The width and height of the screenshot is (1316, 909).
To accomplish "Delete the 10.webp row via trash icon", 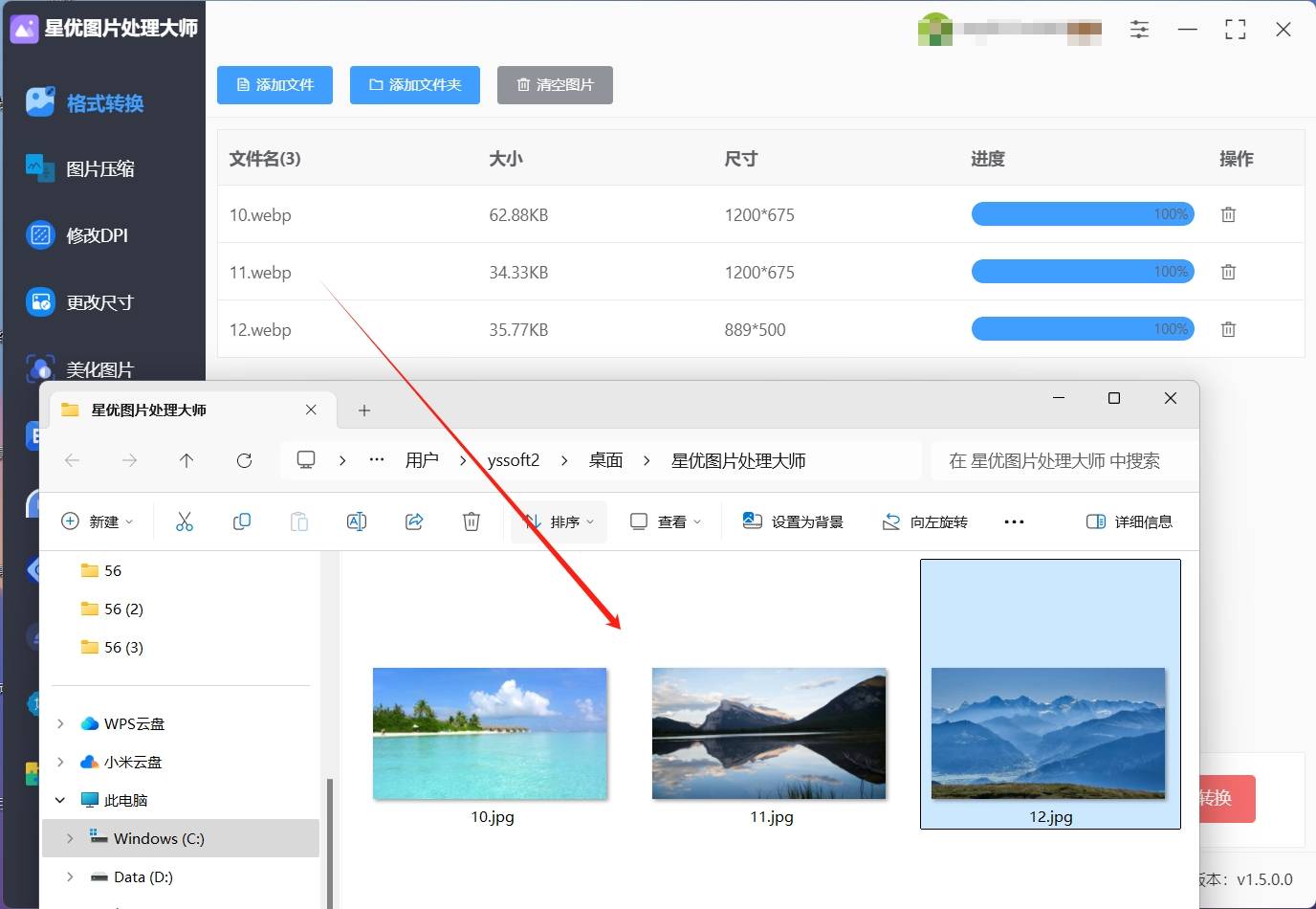I will [x=1228, y=214].
